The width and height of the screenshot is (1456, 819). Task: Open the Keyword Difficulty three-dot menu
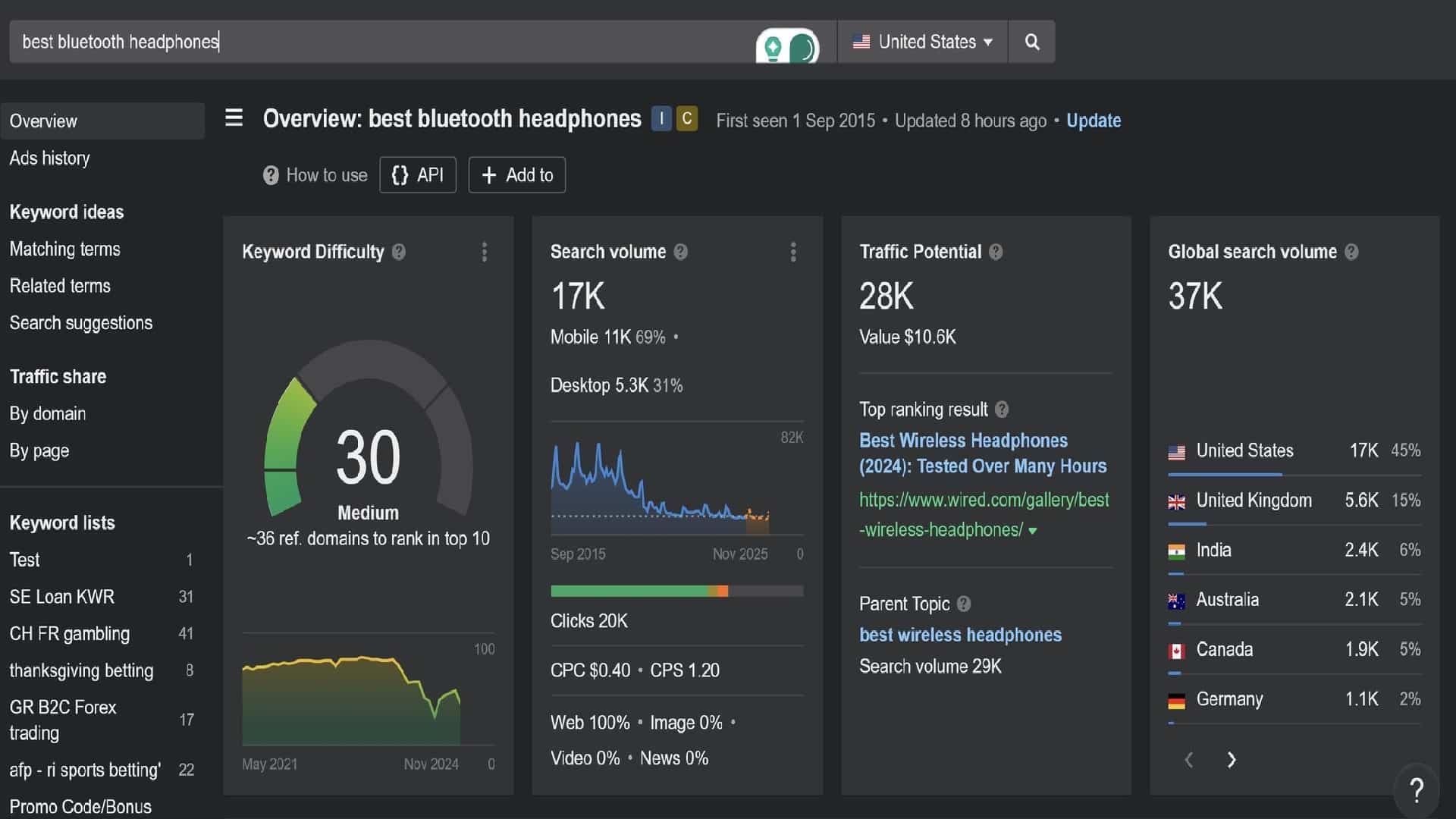(485, 252)
